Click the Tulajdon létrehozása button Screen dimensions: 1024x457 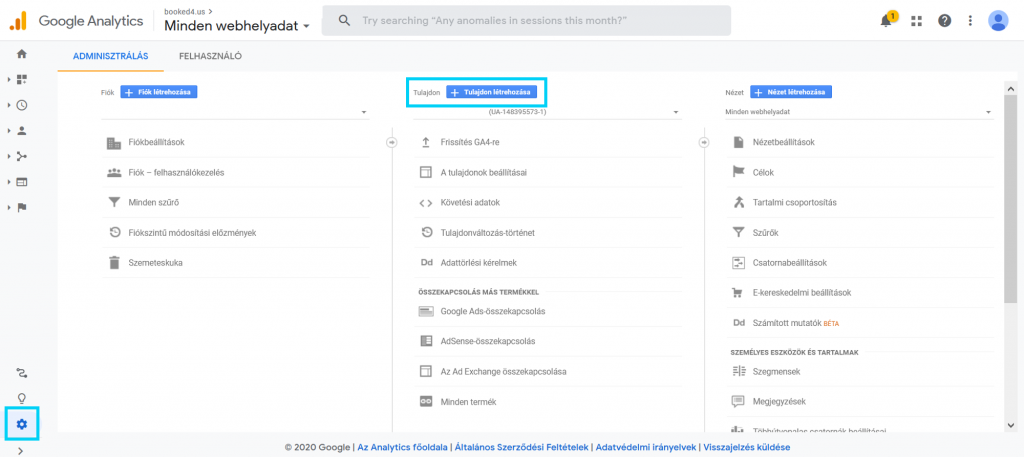tap(491, 92)
